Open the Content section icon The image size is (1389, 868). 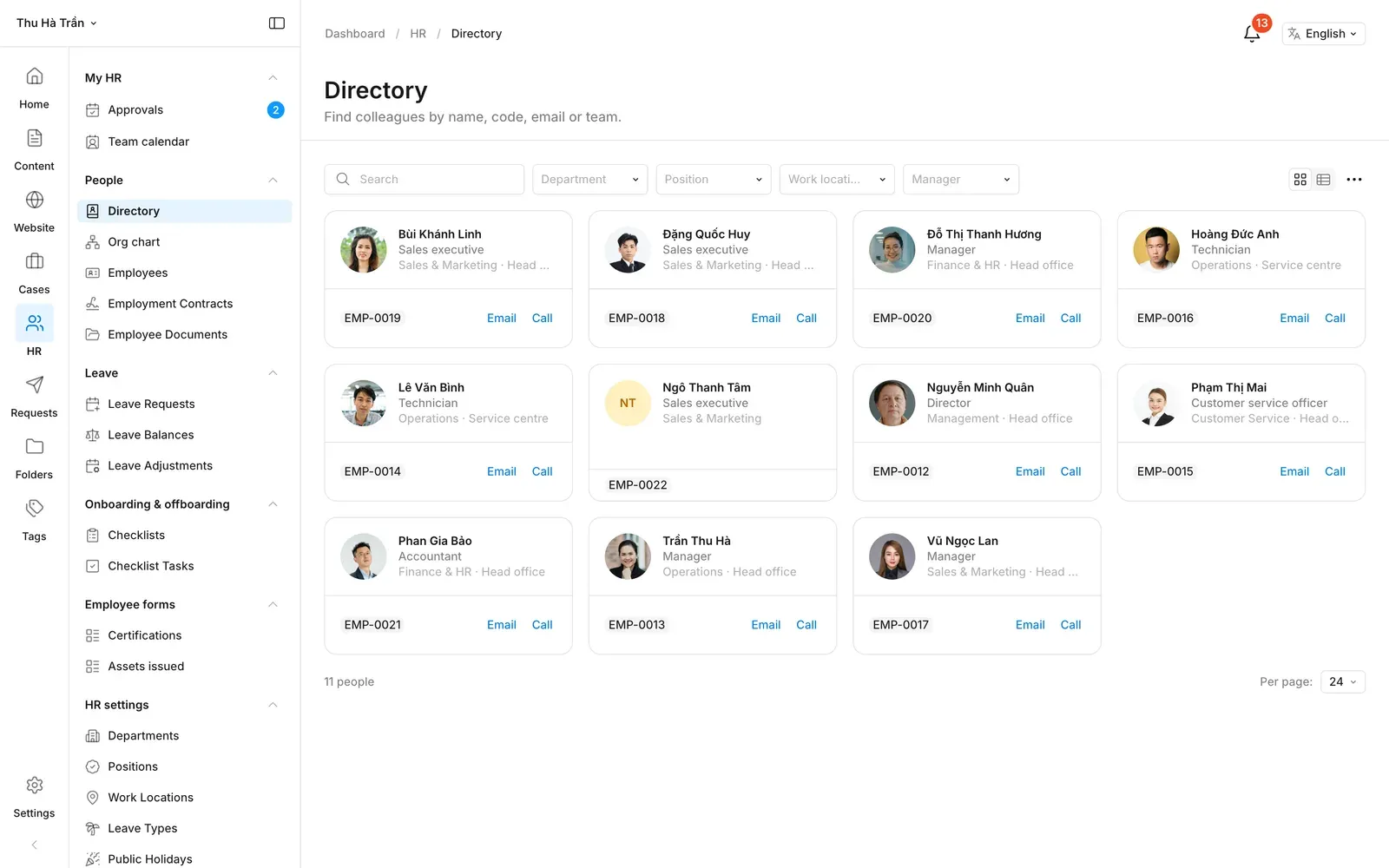click(x=34, y=138)
